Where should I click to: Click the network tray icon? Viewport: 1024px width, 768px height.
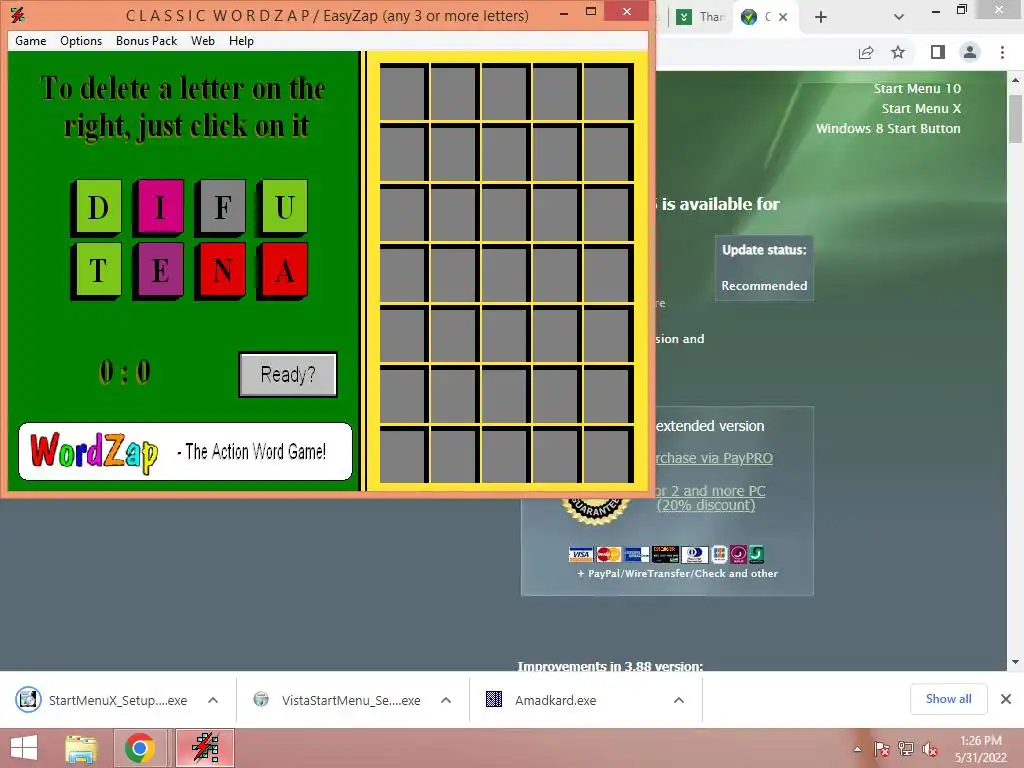tap(906, 749)
